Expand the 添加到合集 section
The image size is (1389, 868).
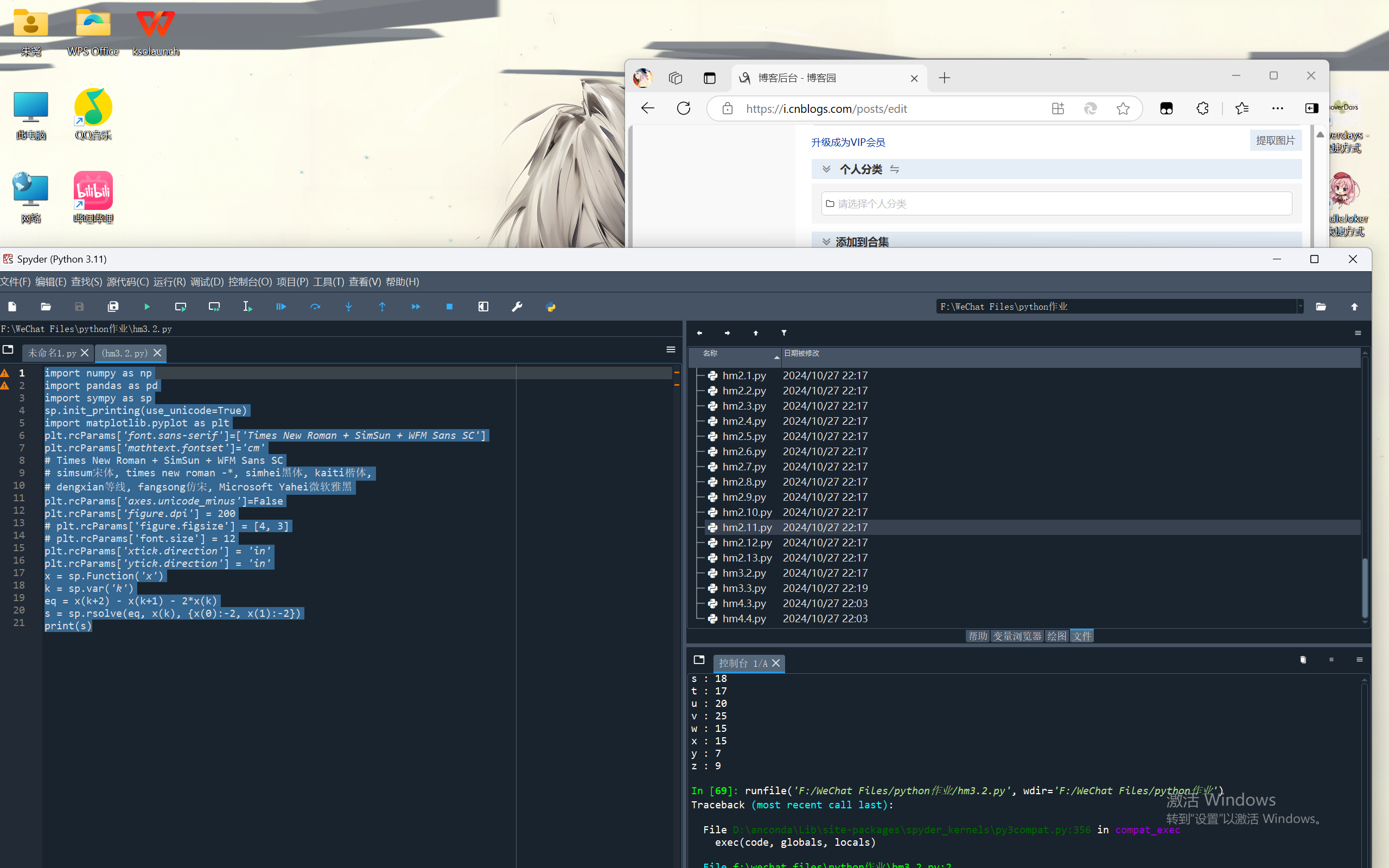tap(826, 242)
